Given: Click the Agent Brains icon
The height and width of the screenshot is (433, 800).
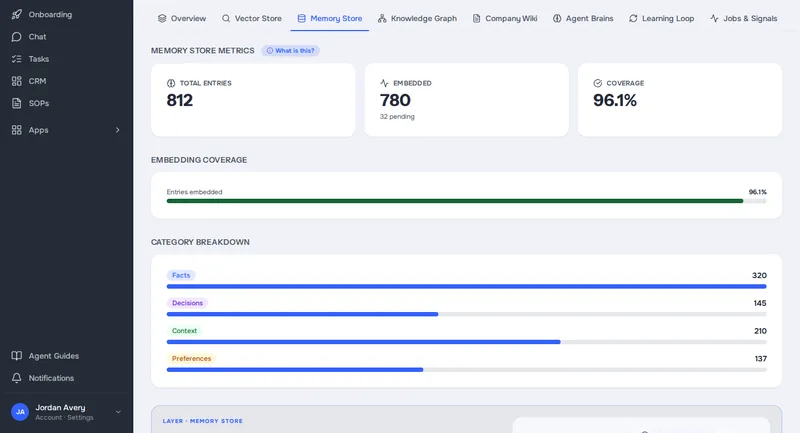Looking at the screenshot, I should pos(557,18).
